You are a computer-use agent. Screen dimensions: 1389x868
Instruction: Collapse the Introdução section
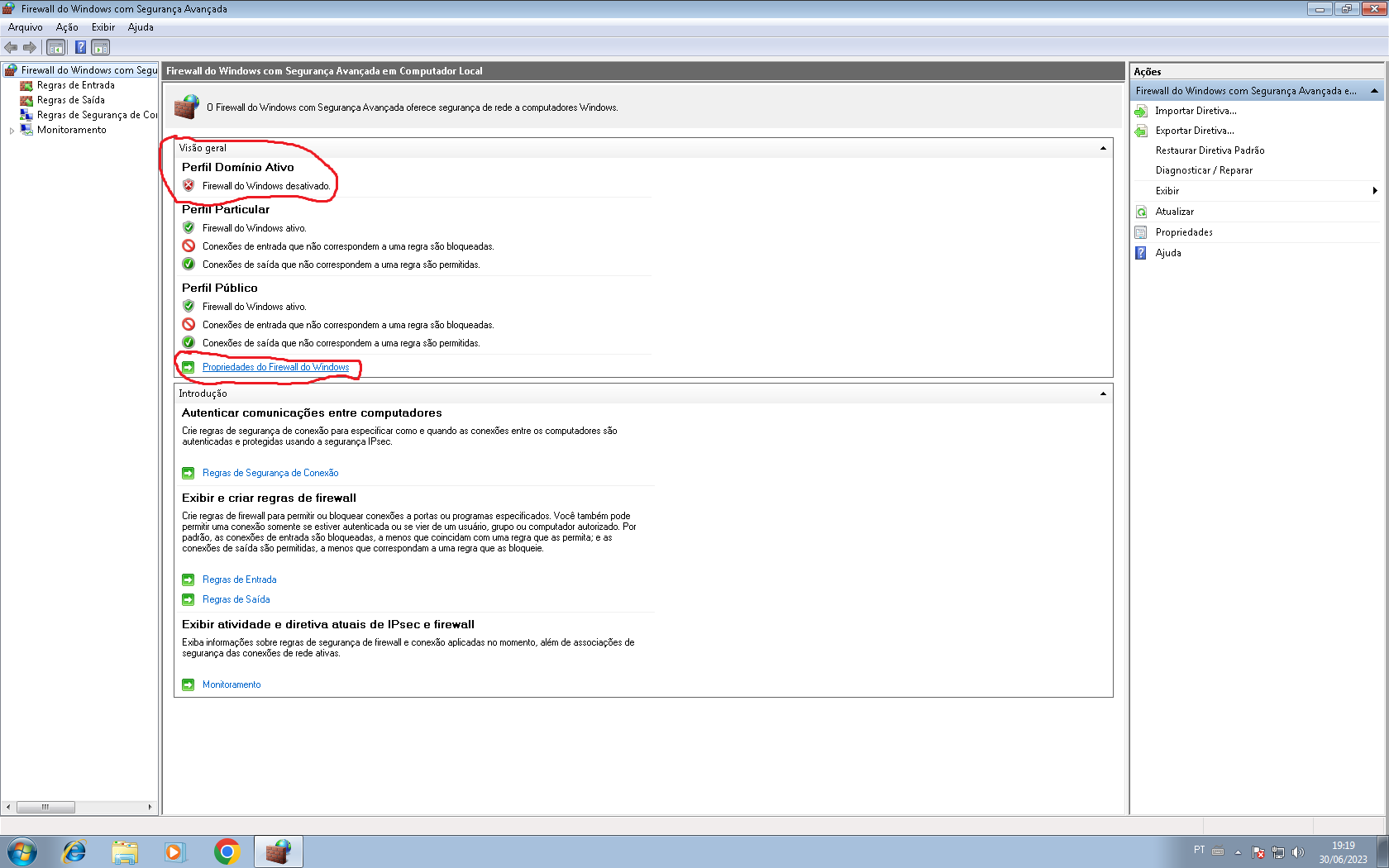(1103, 393)
